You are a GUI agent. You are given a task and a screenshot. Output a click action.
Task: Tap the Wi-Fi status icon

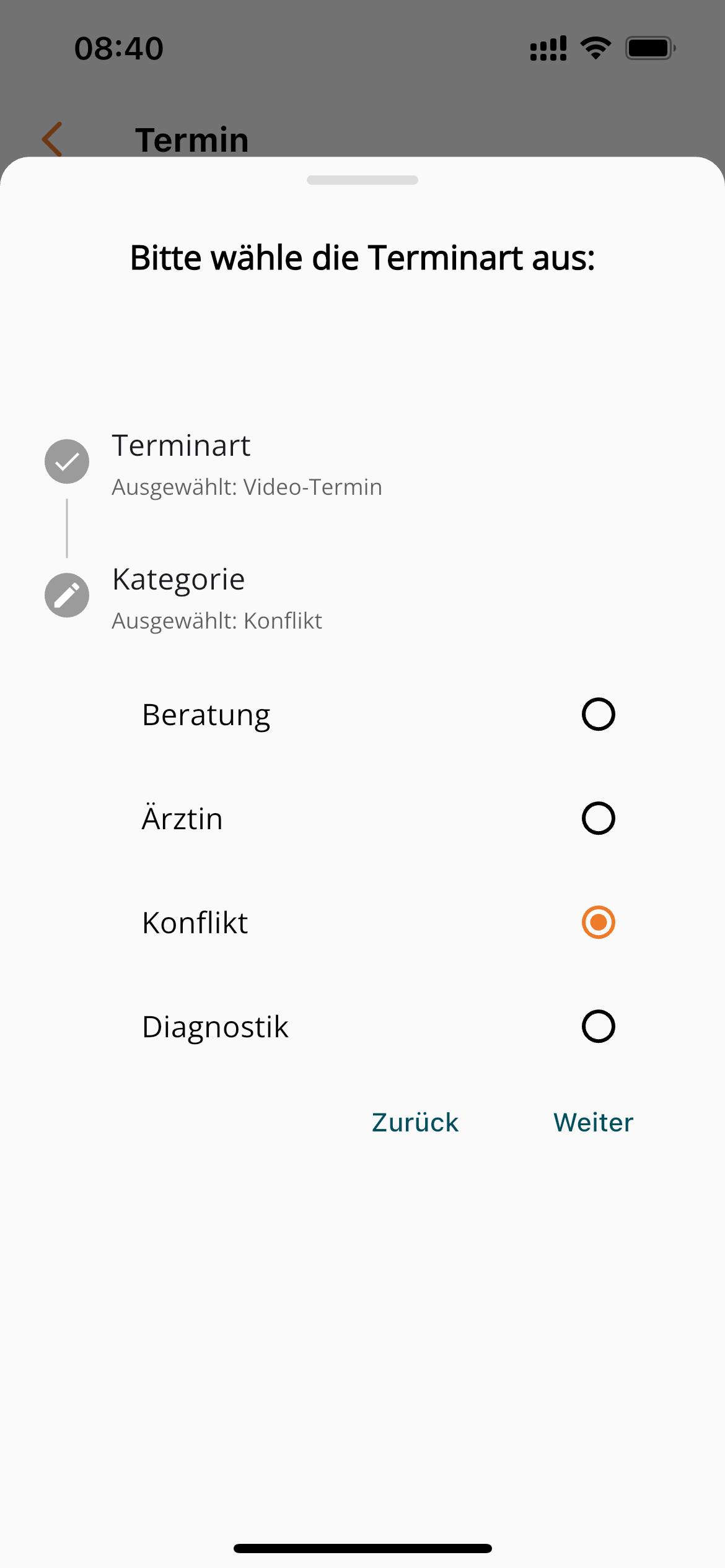click(595, 48)
